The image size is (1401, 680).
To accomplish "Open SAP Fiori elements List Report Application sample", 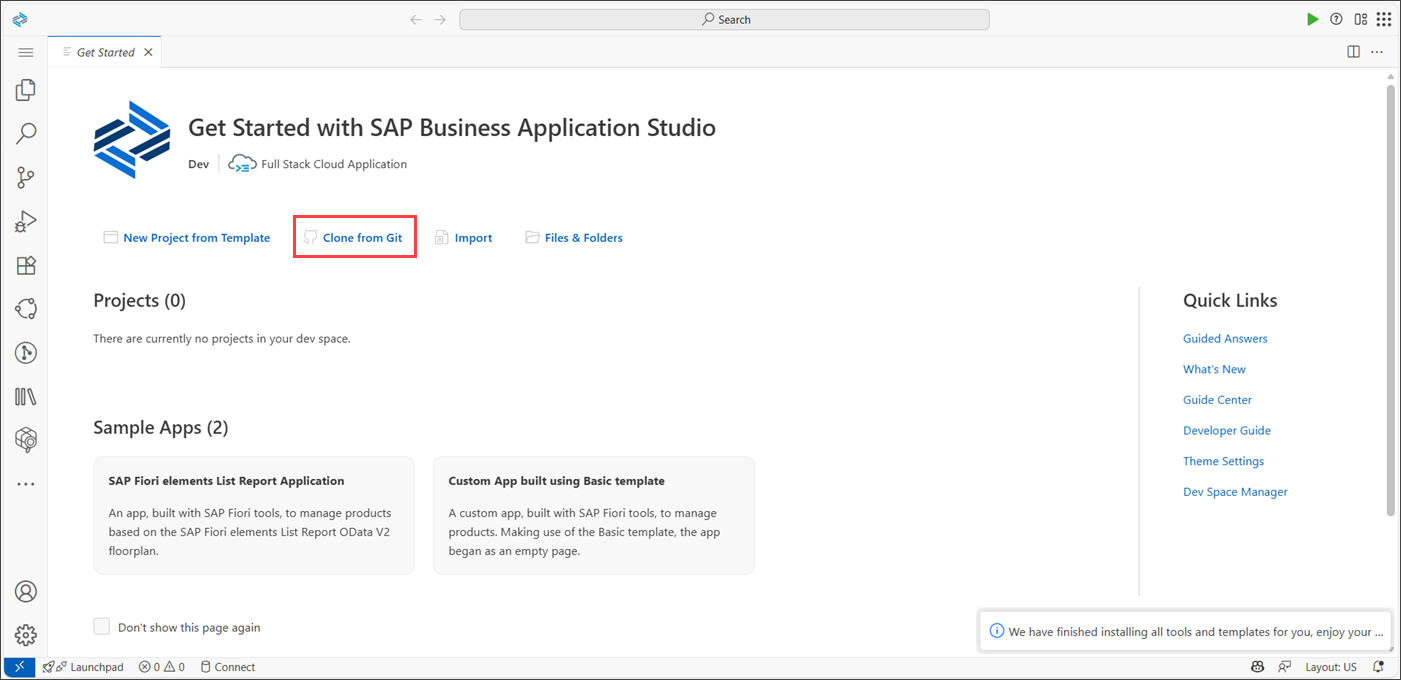I will point(254,516).
